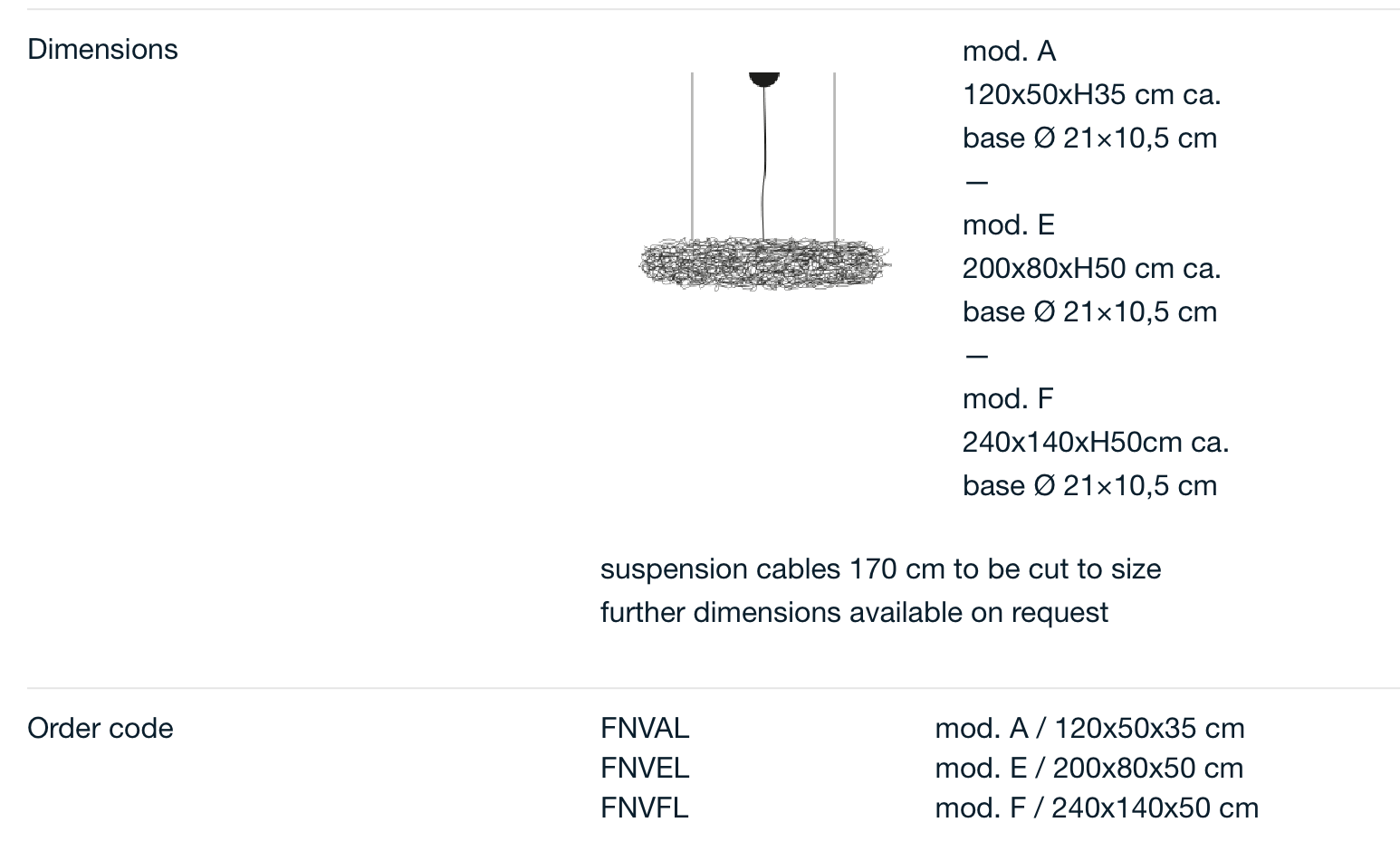Click the black ceiling canopy in drawing
Screen dimensions: 1400x851
point(764,79)
